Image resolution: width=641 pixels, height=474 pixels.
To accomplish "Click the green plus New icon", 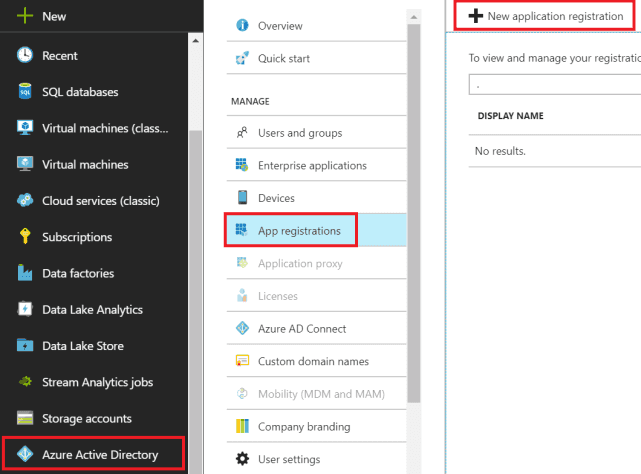I will 25,16.
